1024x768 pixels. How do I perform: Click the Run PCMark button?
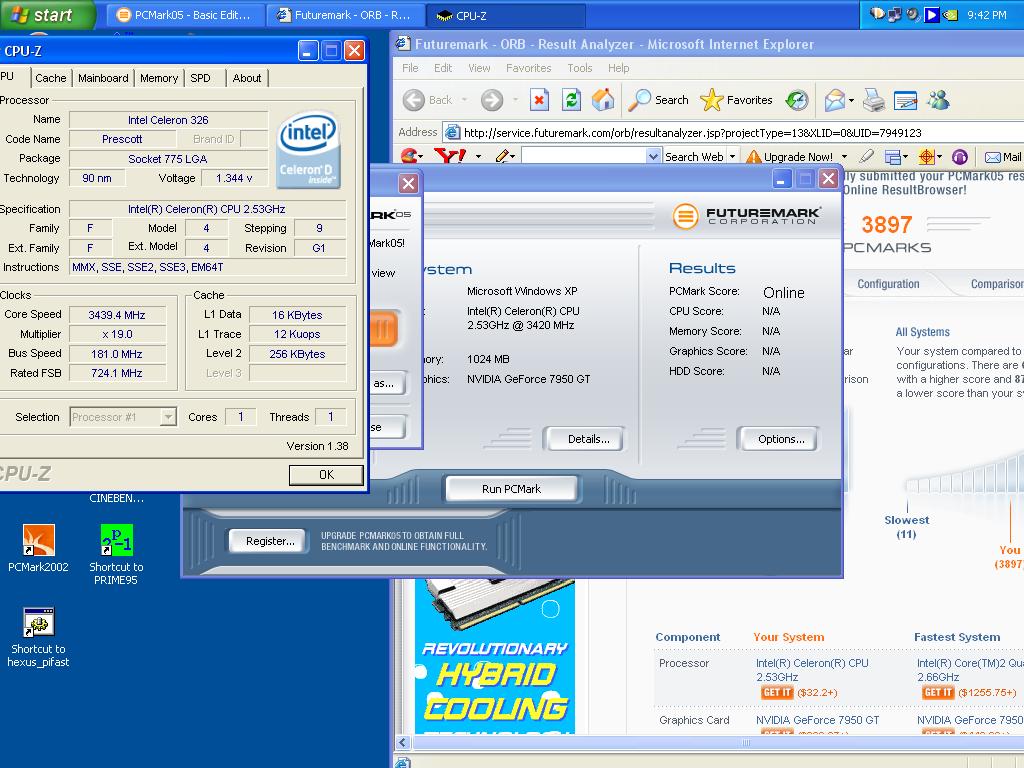tap(511, 488)
